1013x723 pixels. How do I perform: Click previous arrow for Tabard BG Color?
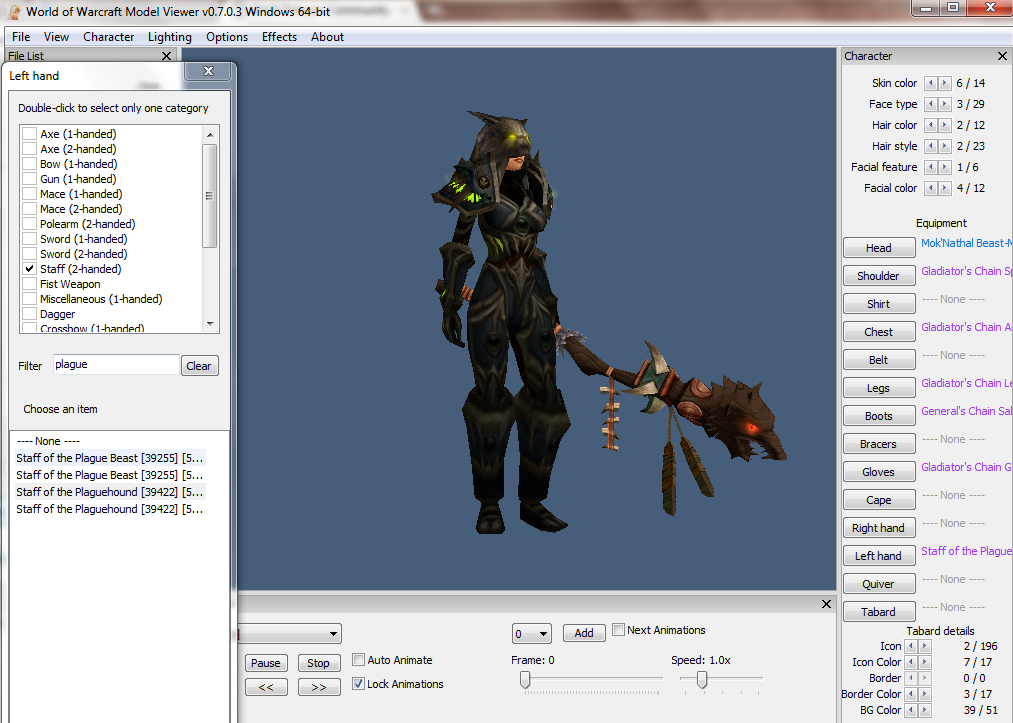(910, 710)
